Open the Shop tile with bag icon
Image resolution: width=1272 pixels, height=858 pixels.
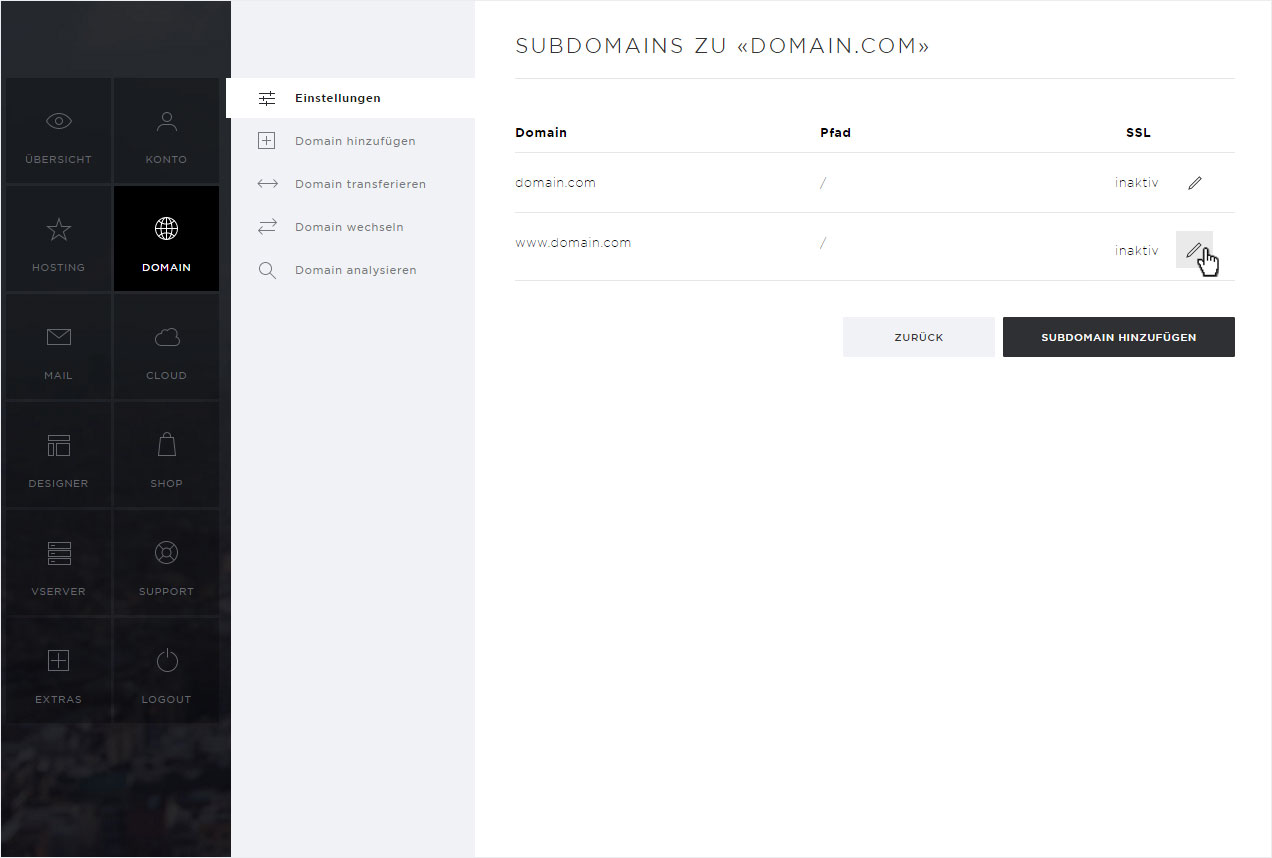pos(166,454)
